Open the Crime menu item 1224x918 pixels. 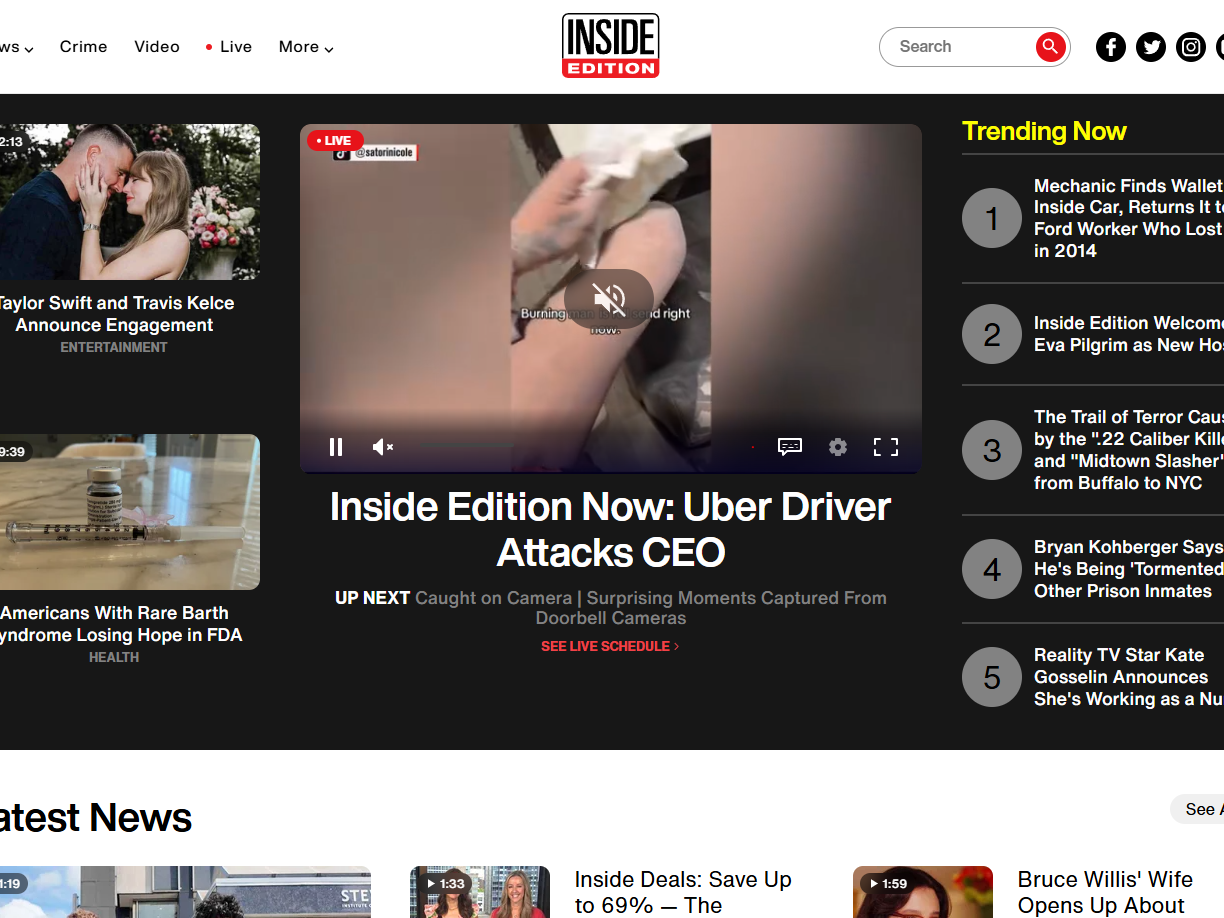tap(83, 47)
